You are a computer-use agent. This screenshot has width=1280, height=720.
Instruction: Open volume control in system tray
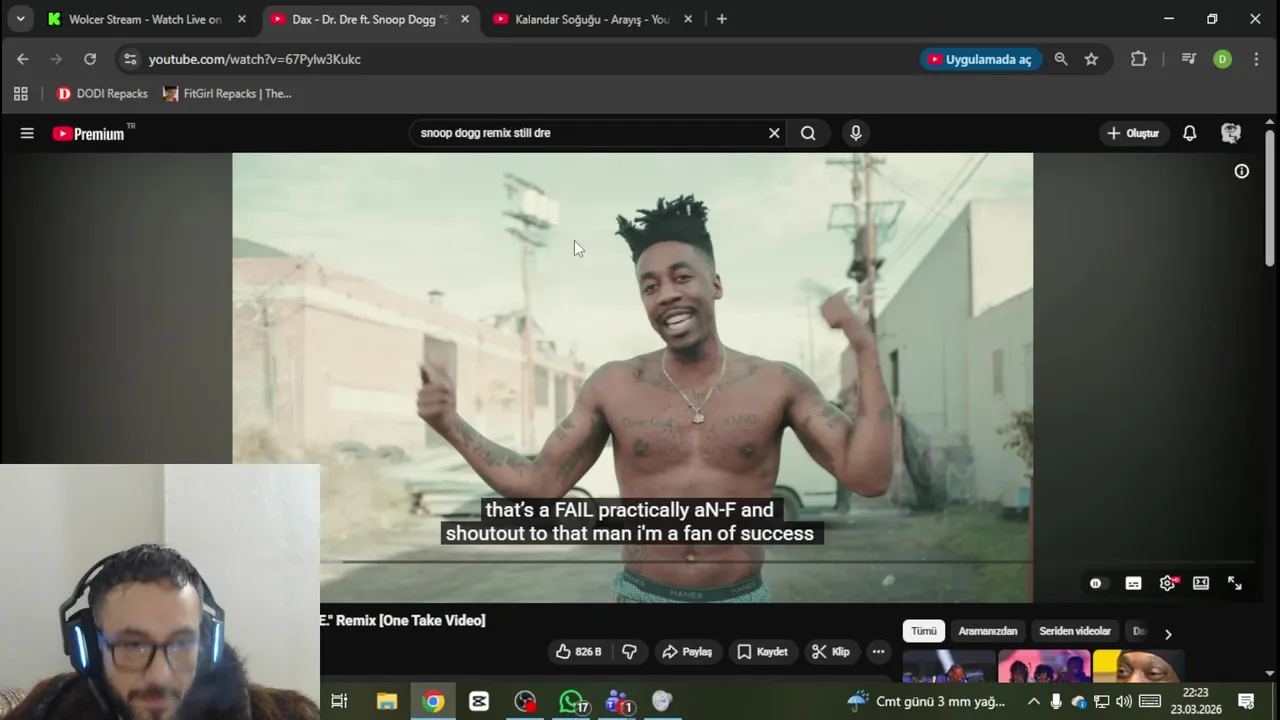point(1124,702)
